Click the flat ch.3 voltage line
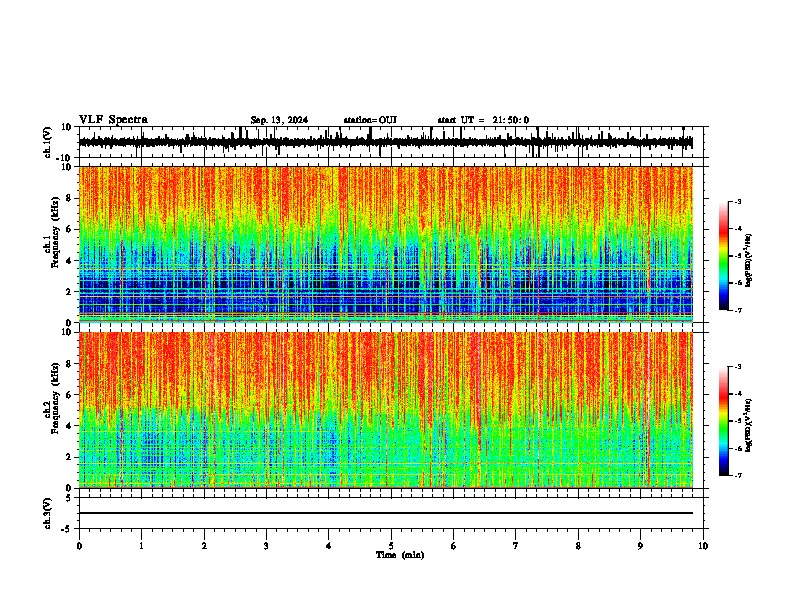 point(385,513)
